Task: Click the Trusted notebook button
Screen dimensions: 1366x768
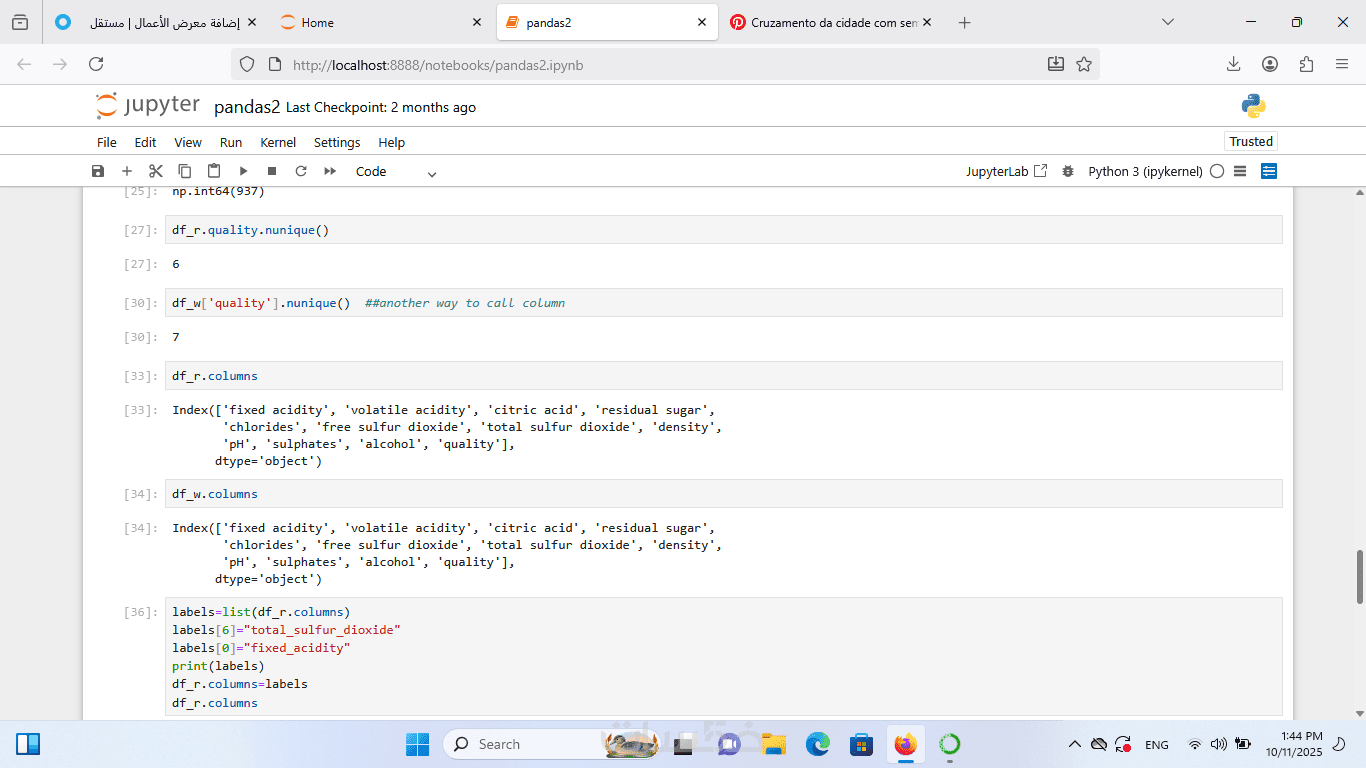Action: [x=1251, y=142]
